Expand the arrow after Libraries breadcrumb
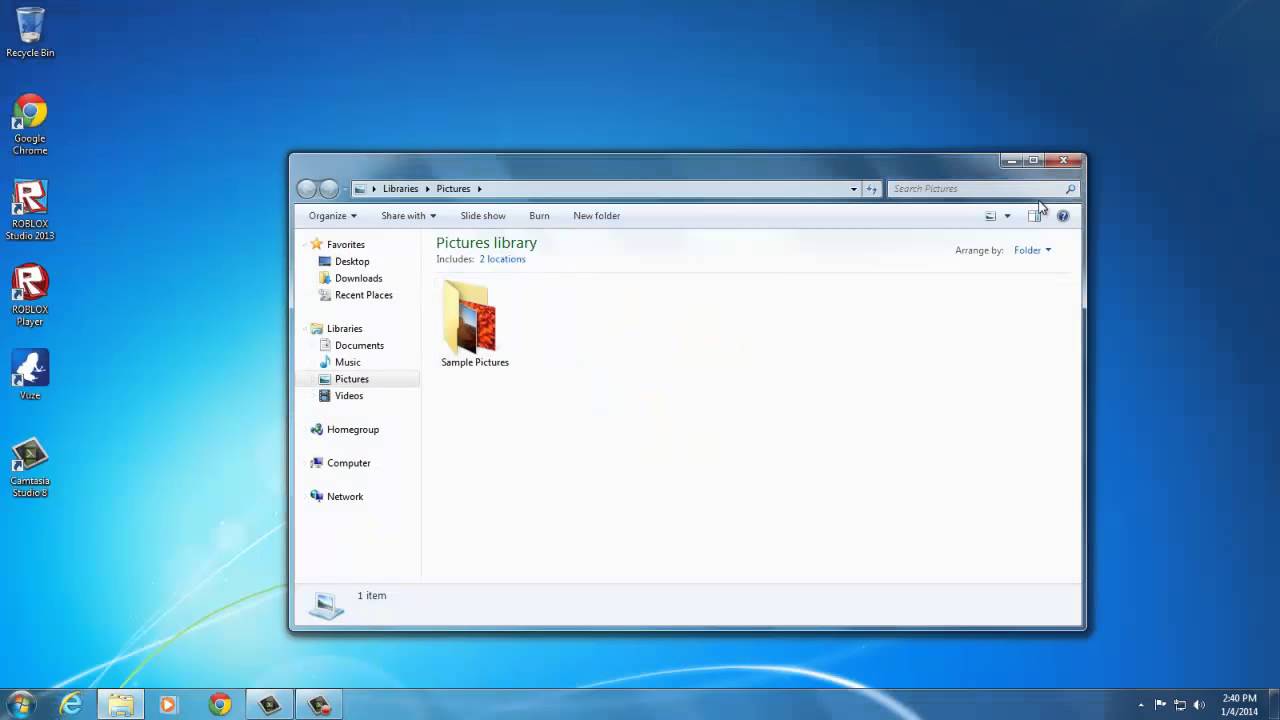 click(427, 189)
